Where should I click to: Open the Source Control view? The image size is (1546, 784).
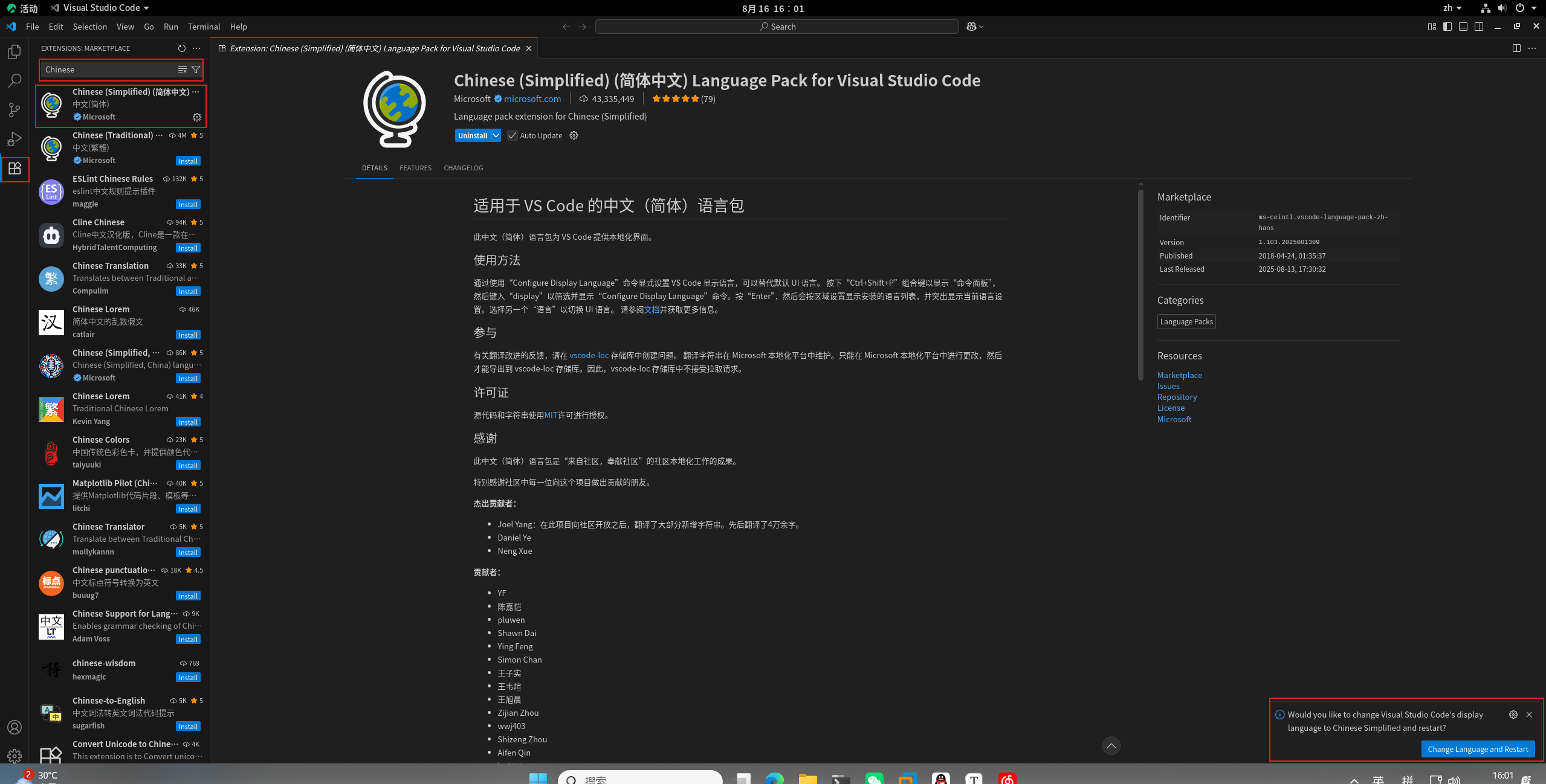coord(15,109)
